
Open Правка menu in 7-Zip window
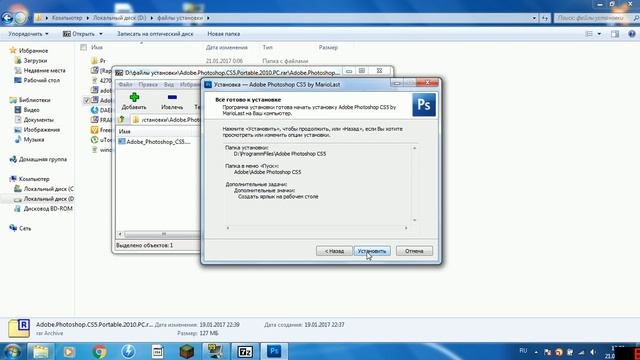coord(148,84)
